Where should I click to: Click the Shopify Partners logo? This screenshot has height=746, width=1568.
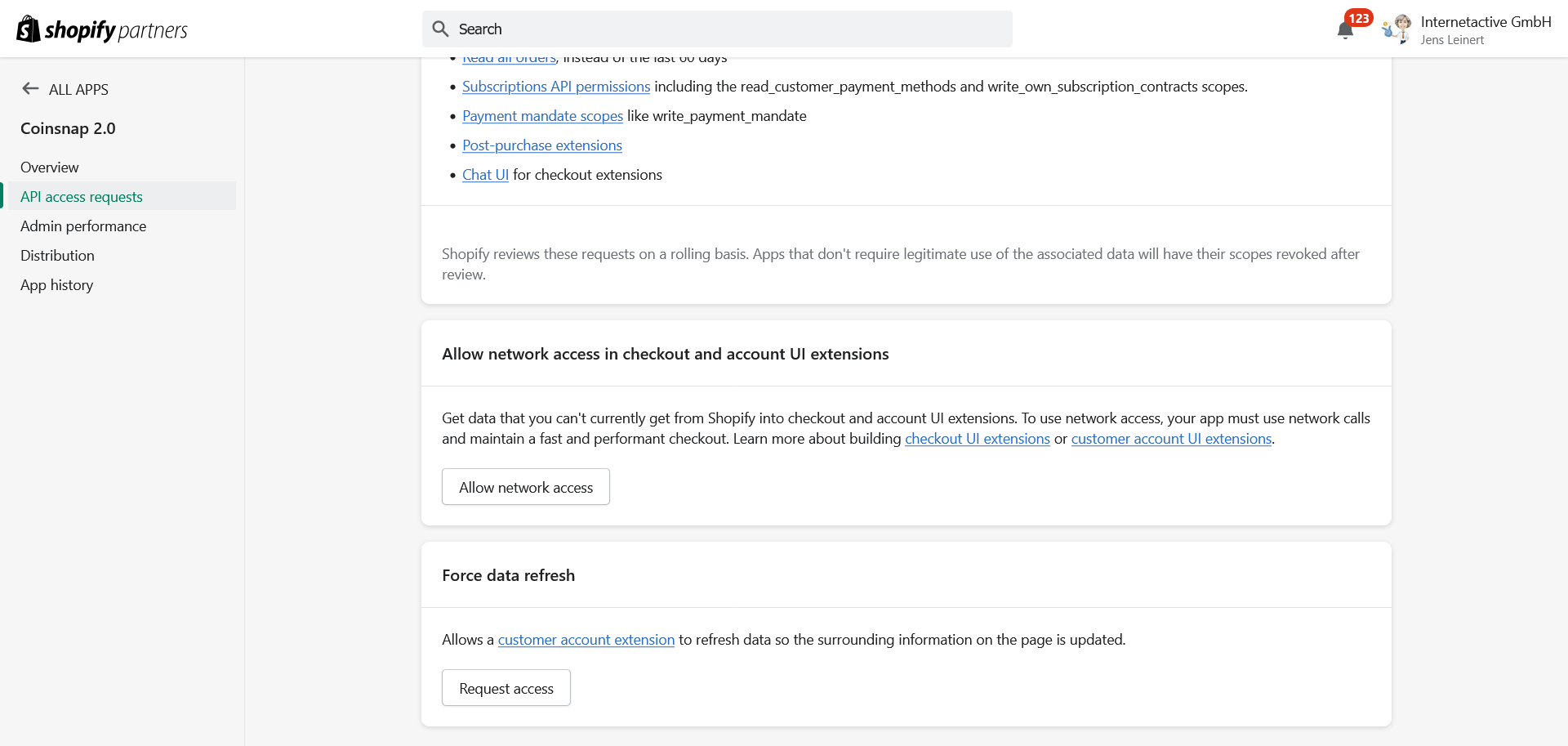click(x=102, y=29)
